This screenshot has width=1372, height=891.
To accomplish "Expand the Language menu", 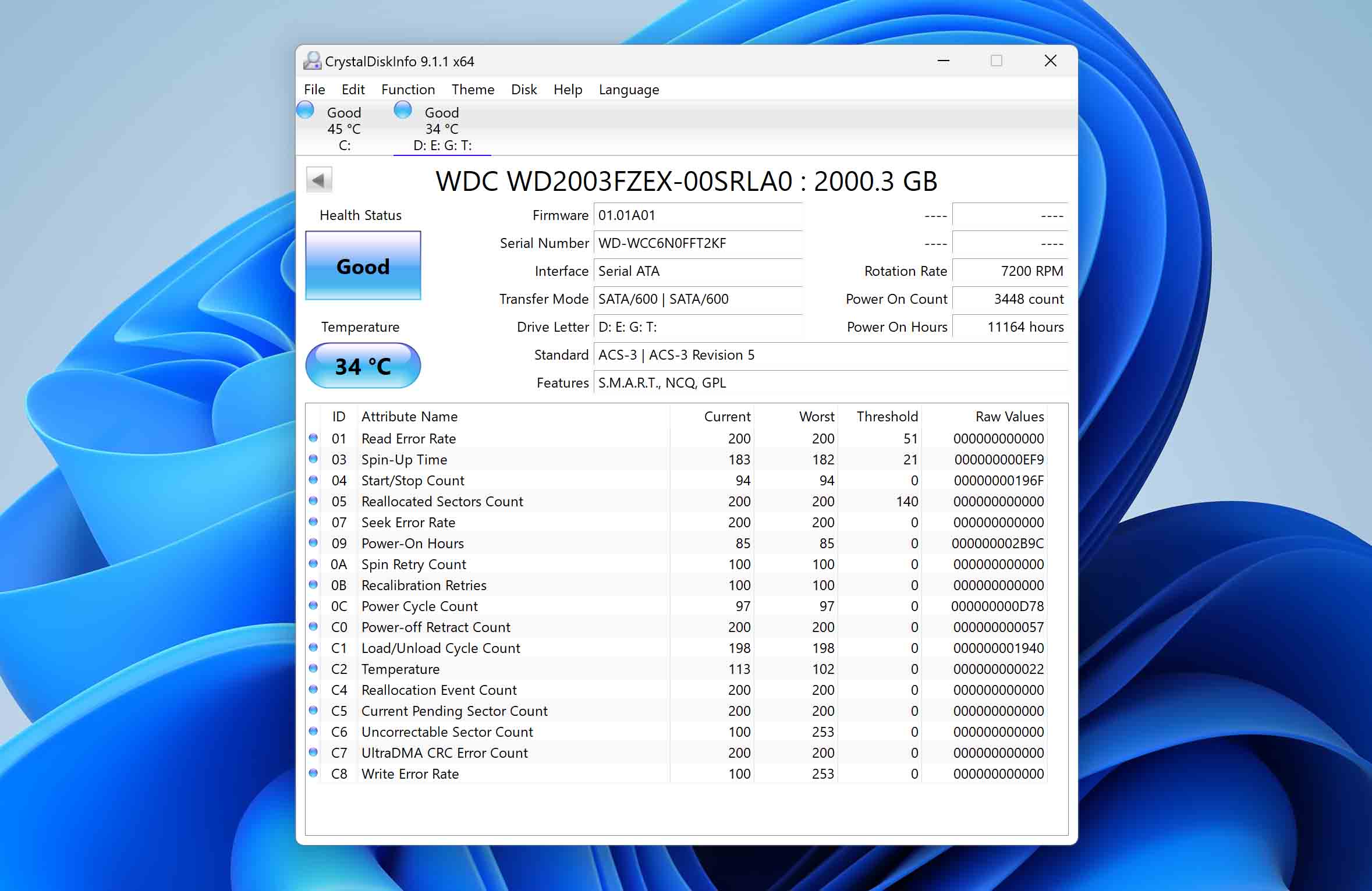I will [628, 89].
